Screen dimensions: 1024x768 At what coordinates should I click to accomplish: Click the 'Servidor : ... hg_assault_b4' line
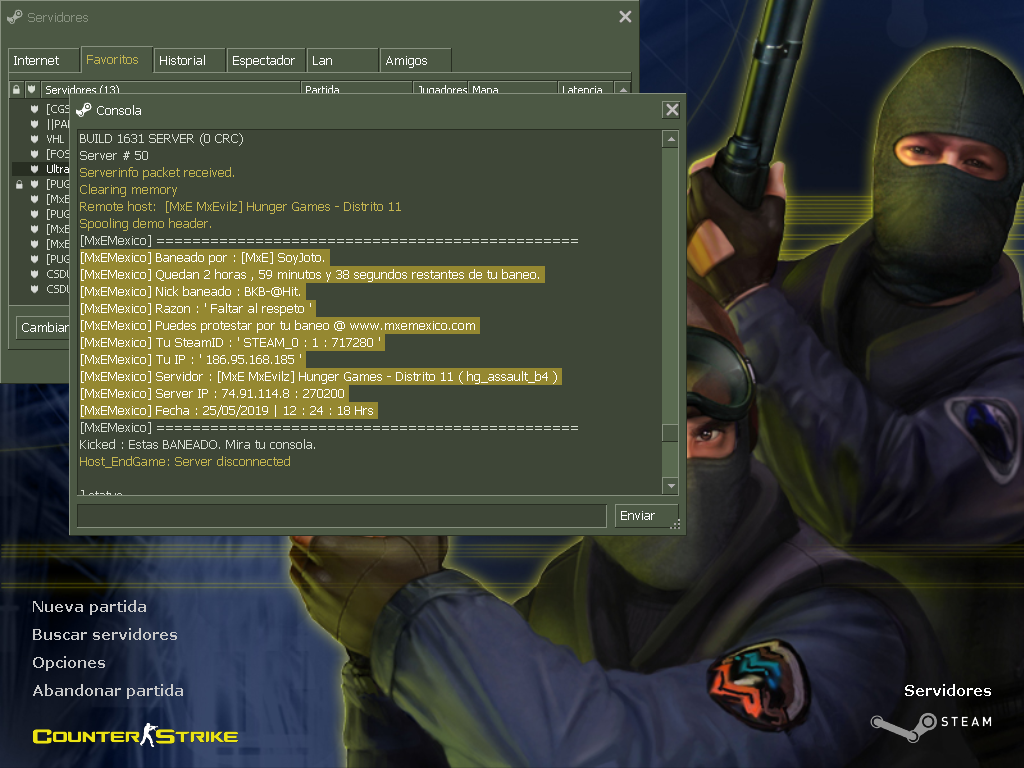pos(319,376)
